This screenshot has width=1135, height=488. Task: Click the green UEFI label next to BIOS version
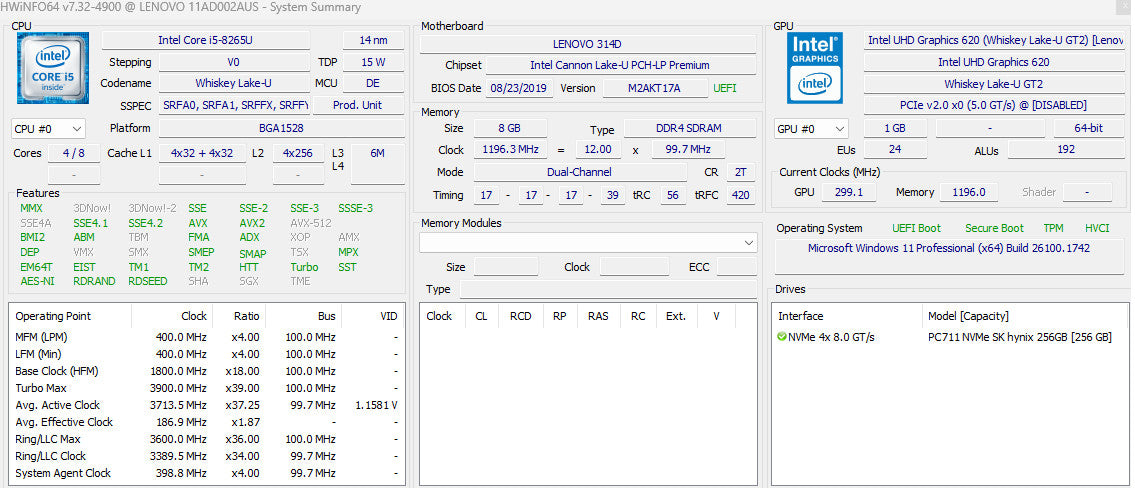point(725,88)
